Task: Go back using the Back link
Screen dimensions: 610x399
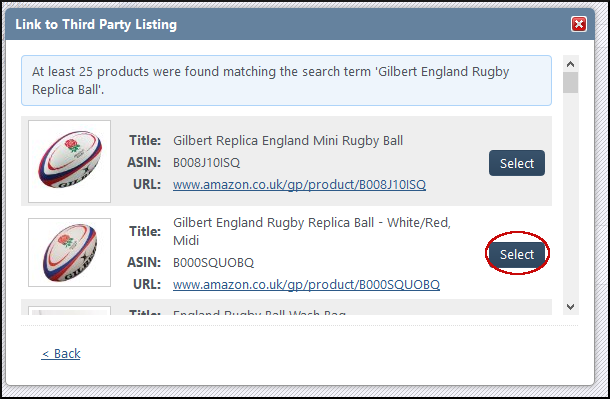Action: (61, 354)
